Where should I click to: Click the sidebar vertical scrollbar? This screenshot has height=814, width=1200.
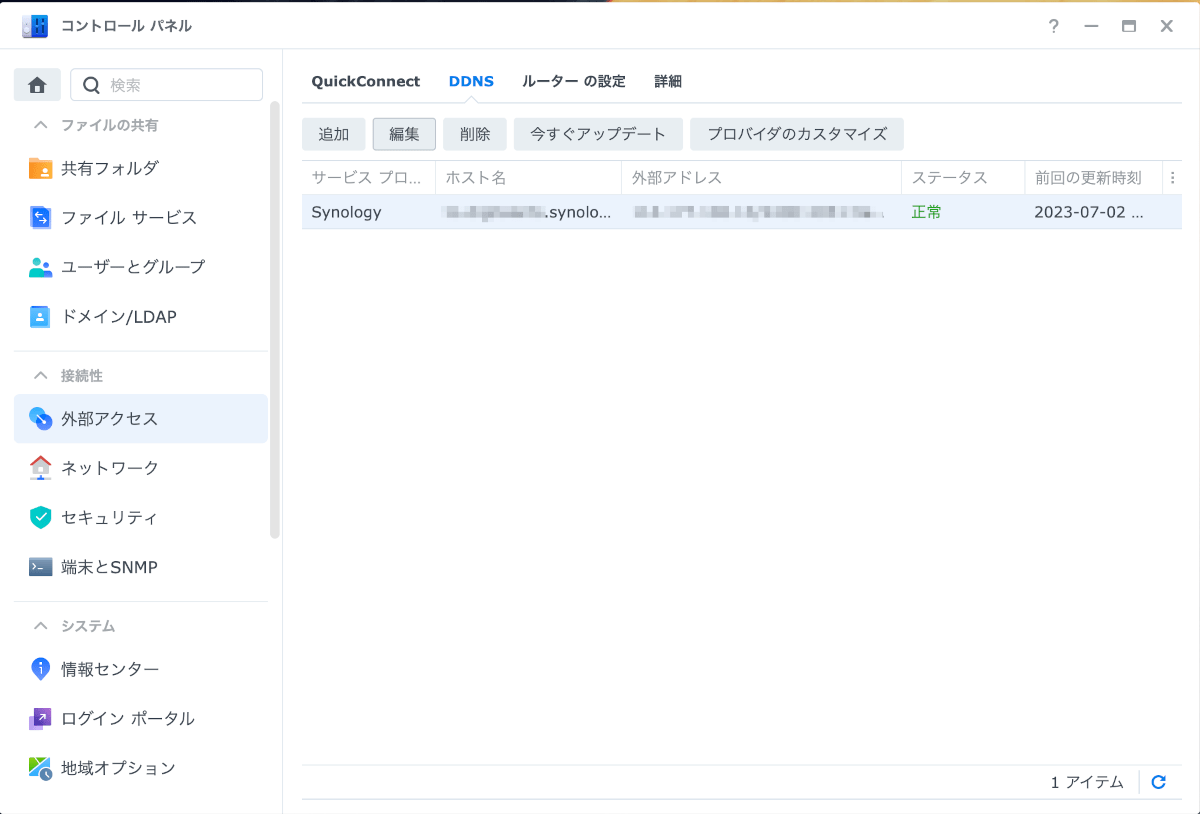click(x=275, y=320)
